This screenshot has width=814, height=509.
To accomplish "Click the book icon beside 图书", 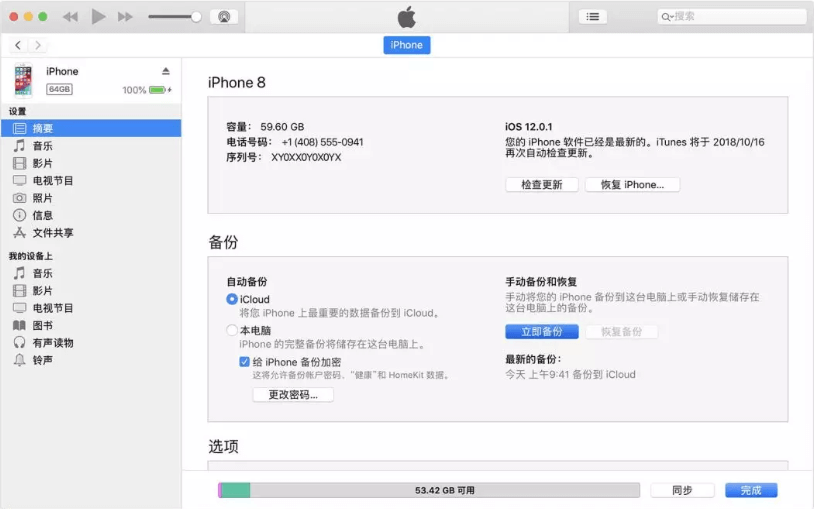I will click(x=19, y=326).
